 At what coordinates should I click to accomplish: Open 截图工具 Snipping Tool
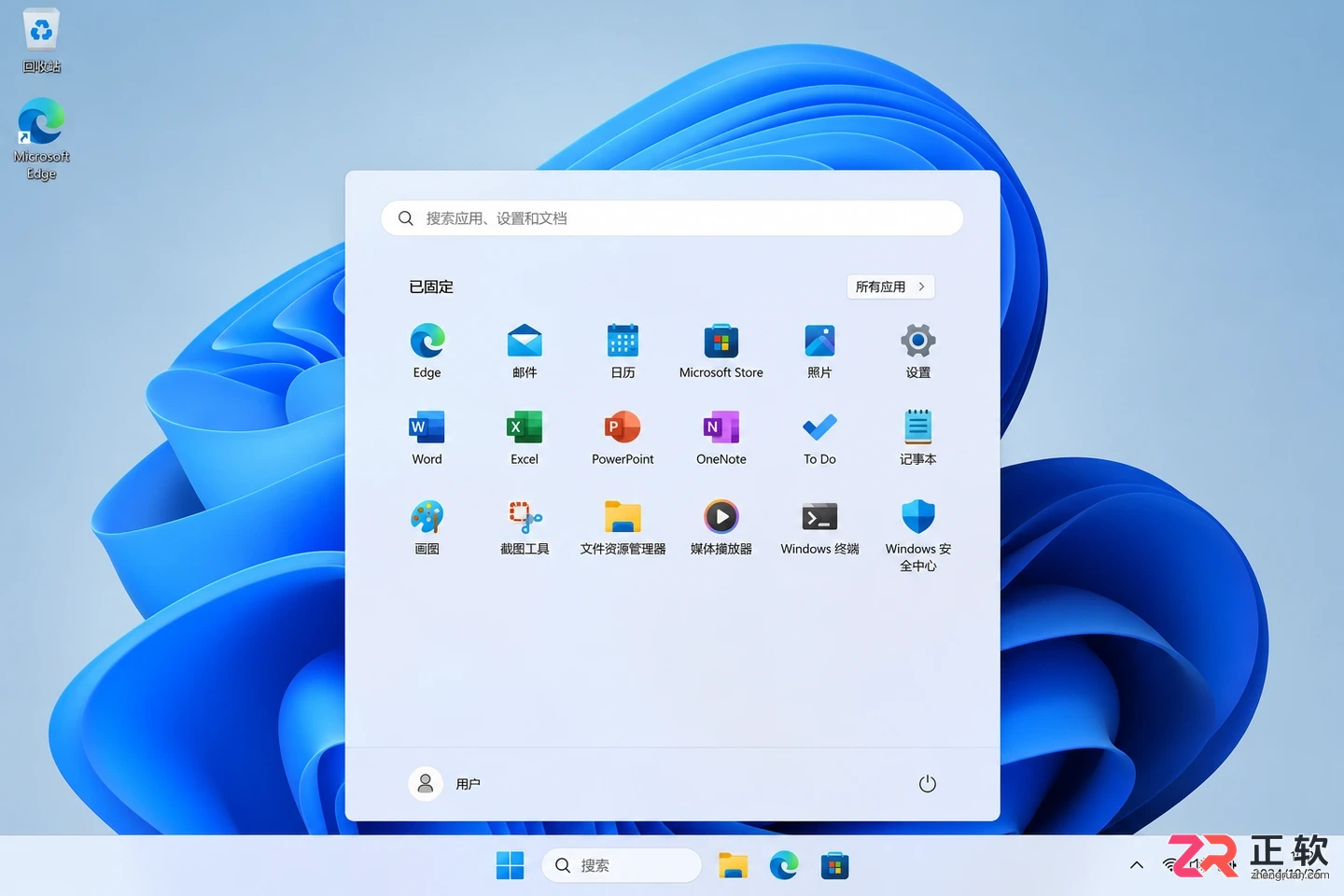525,527
